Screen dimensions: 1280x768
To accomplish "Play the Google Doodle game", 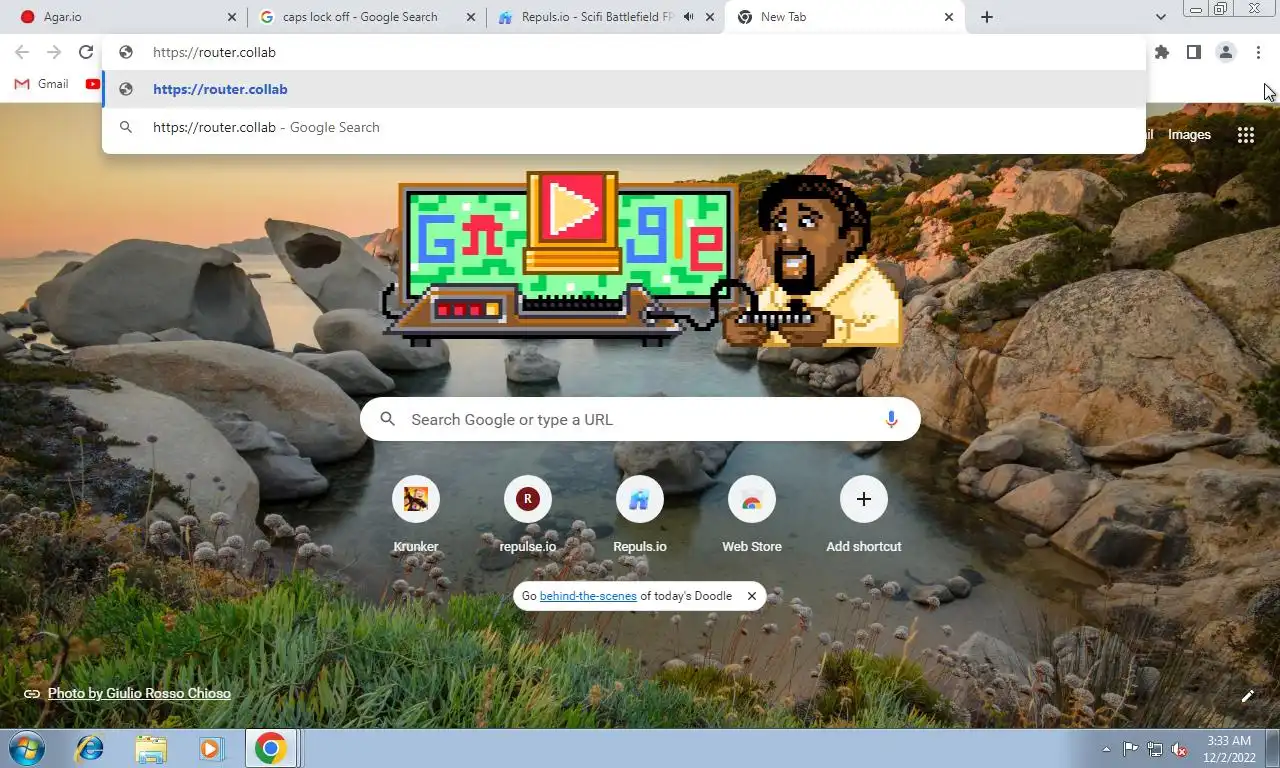I will (572, 209).
